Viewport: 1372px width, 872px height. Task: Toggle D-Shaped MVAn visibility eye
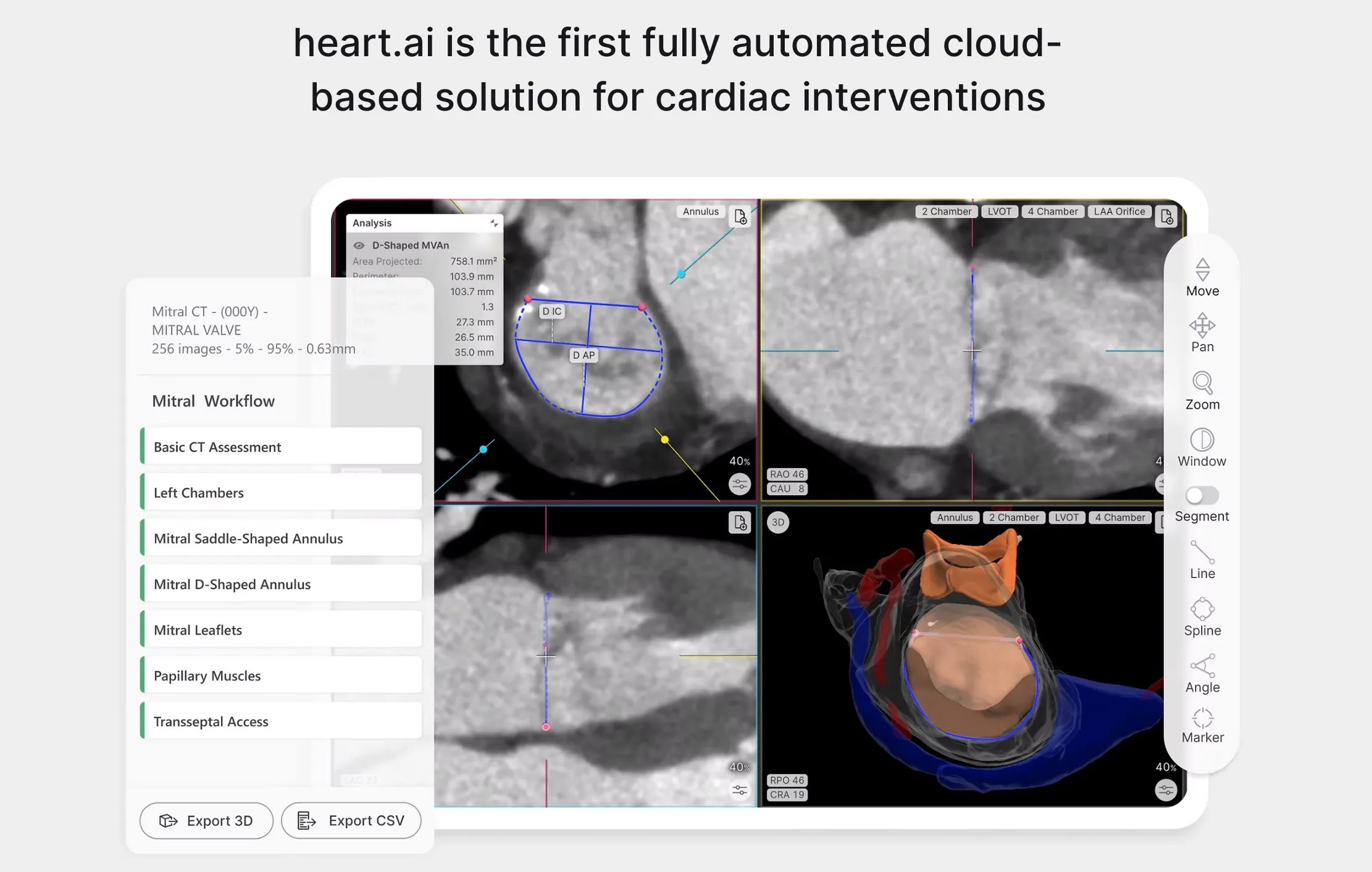pyautogui.click(x=359, y=245)
